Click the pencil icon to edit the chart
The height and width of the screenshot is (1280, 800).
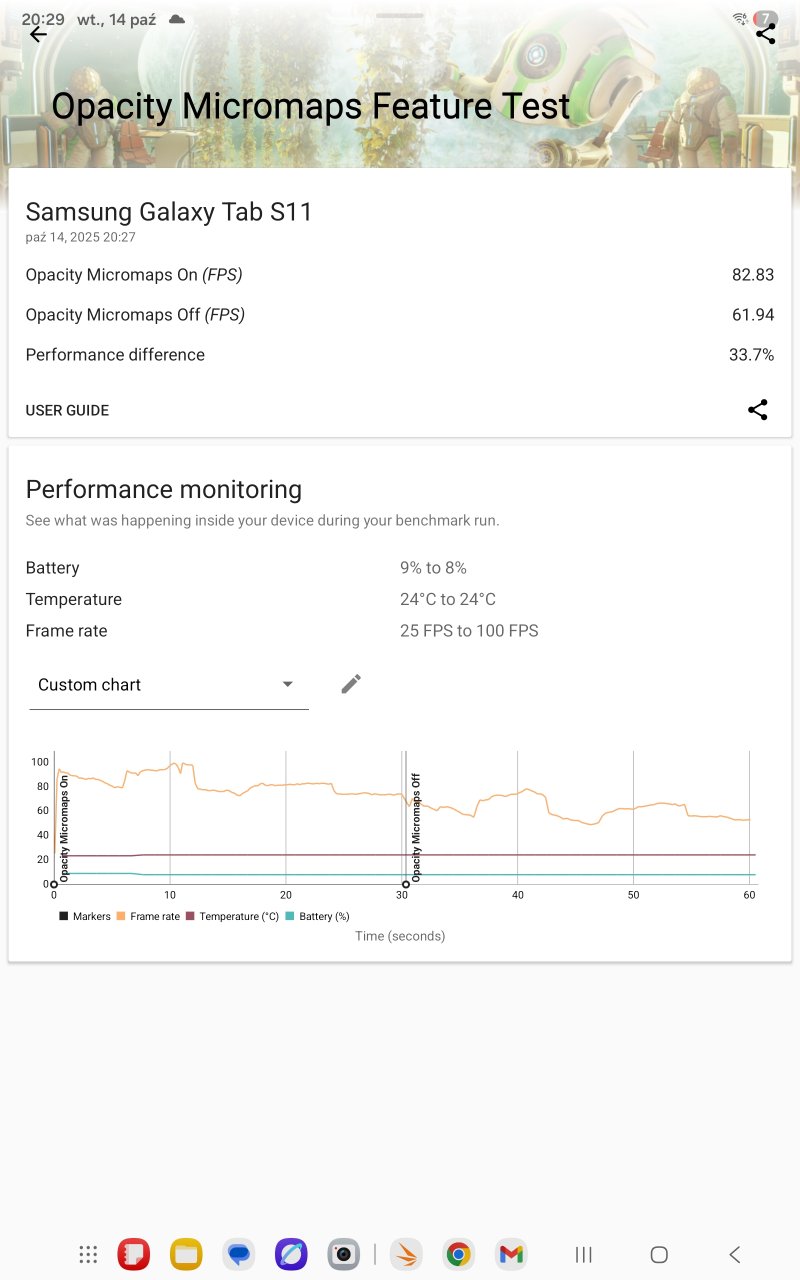351,684
